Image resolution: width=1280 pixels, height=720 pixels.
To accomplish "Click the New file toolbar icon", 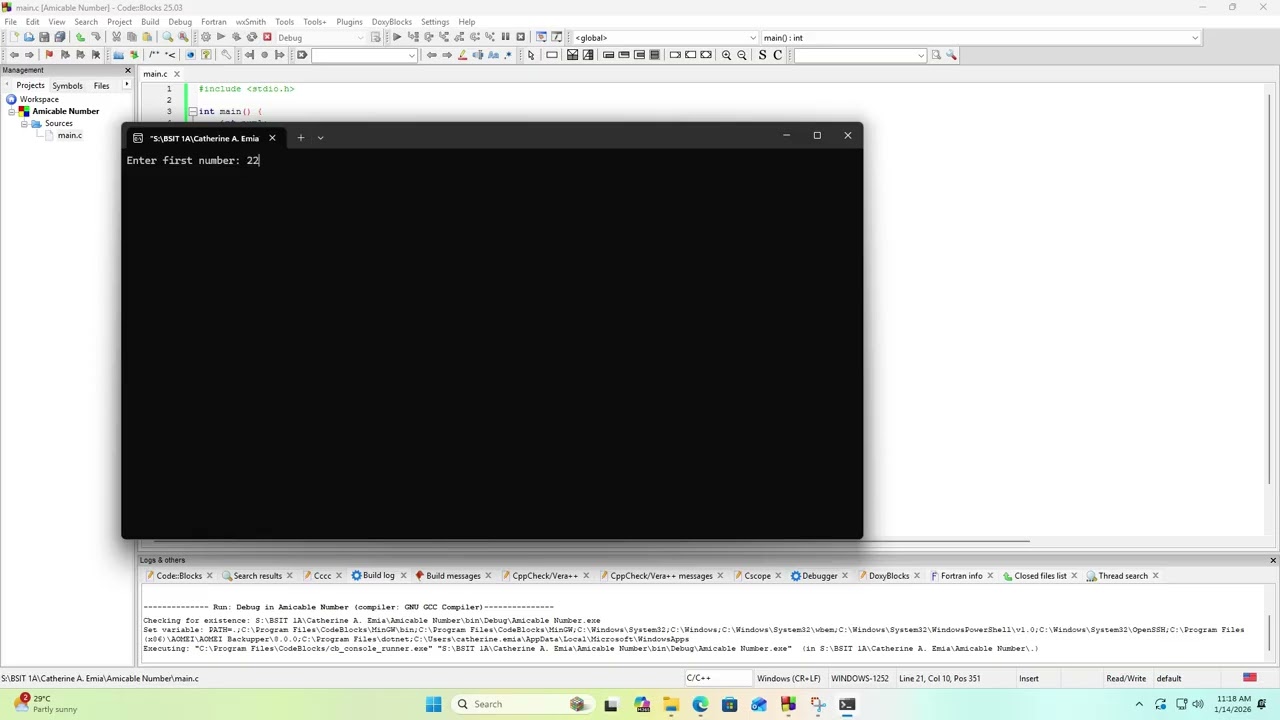I will pos(14,37).
